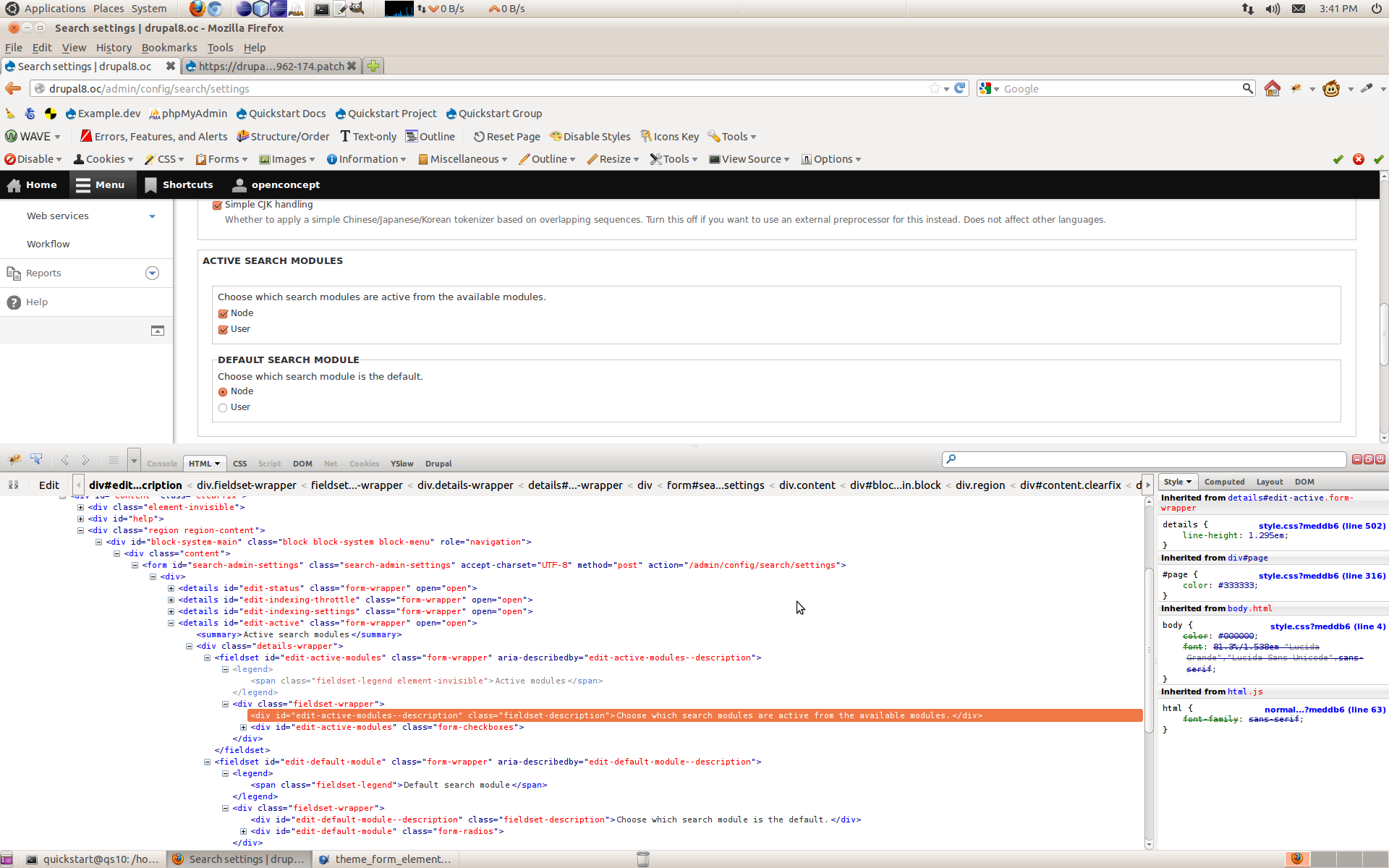Open the volume control in system tray
Image resolution: width=1389 pixels, height=868 pixels.
coord(1273,9)
